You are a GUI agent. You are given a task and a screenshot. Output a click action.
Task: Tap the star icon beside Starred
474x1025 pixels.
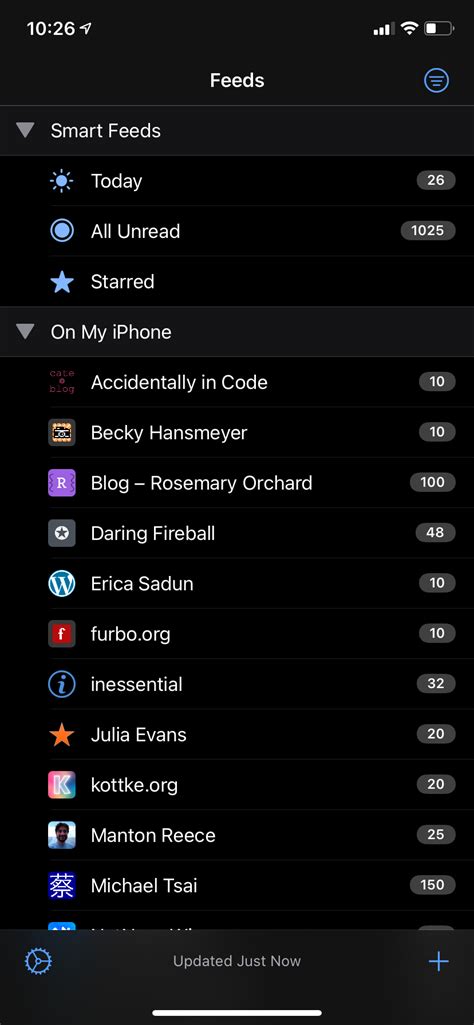[x=61, y=282]
